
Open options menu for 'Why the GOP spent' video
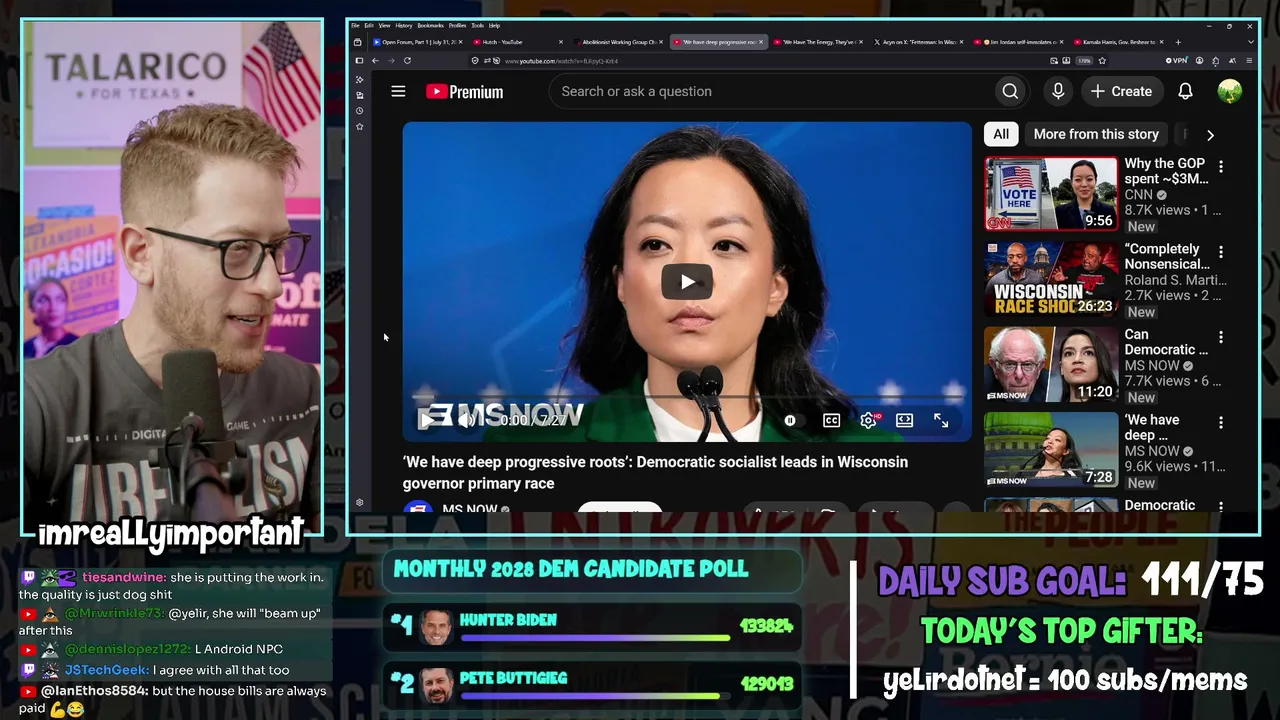coord(1220,166)
